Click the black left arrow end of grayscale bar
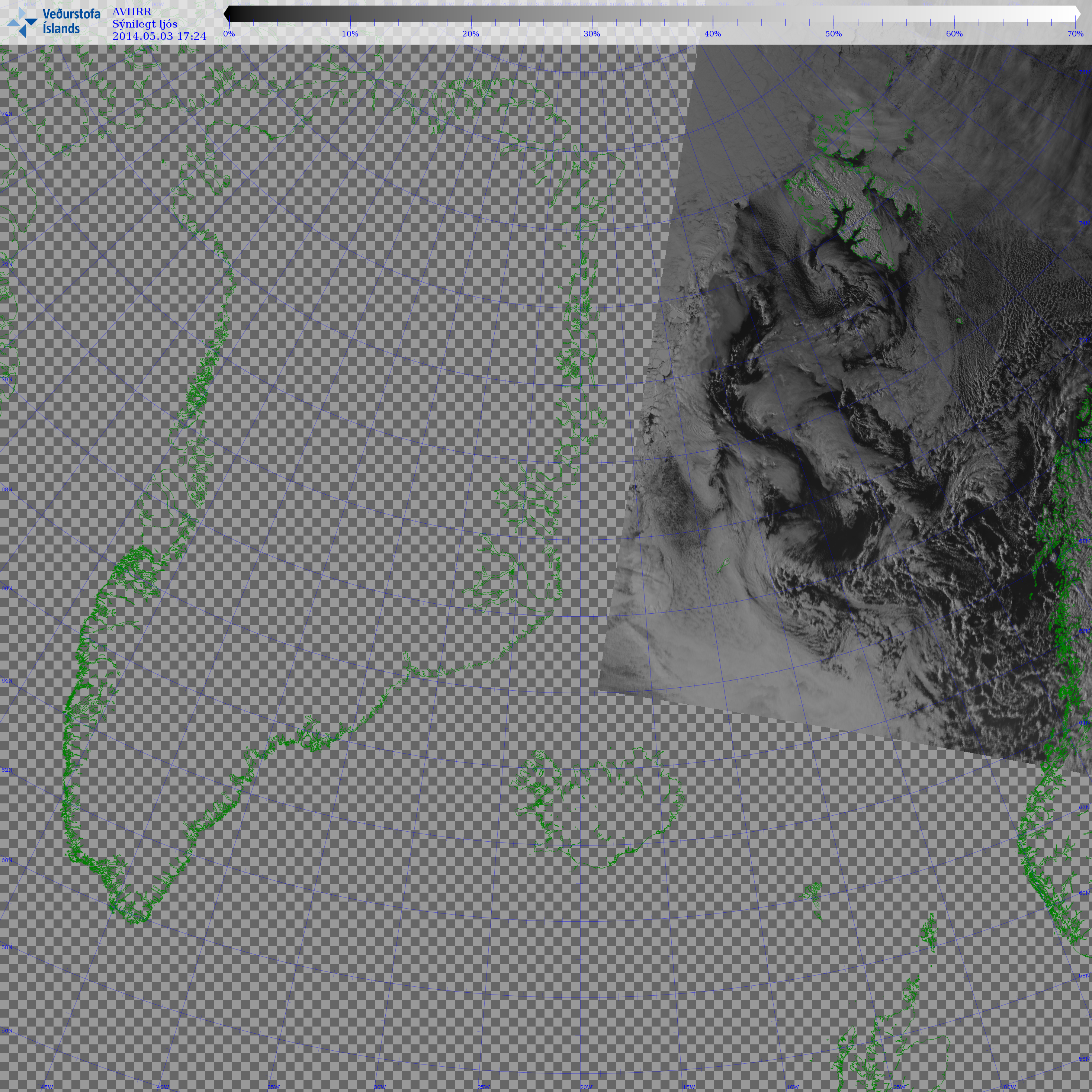The image size is (1092, 1092). pyautogui.click(x=227, y=14)
